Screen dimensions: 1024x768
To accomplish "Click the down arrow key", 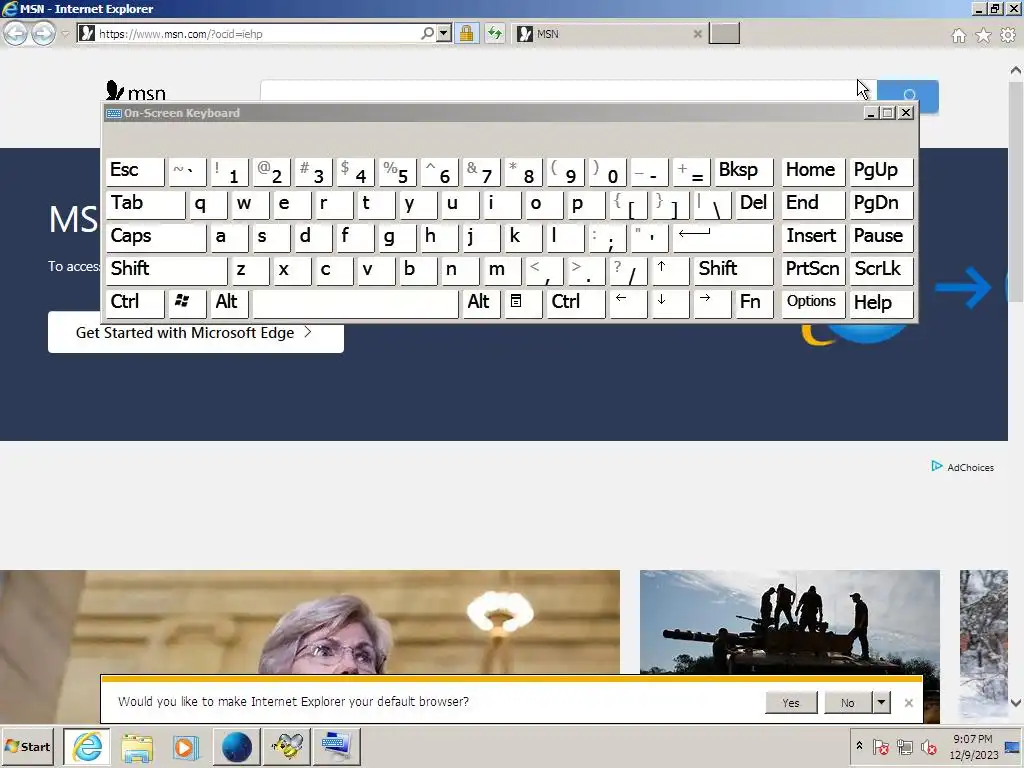I will 671,303.
